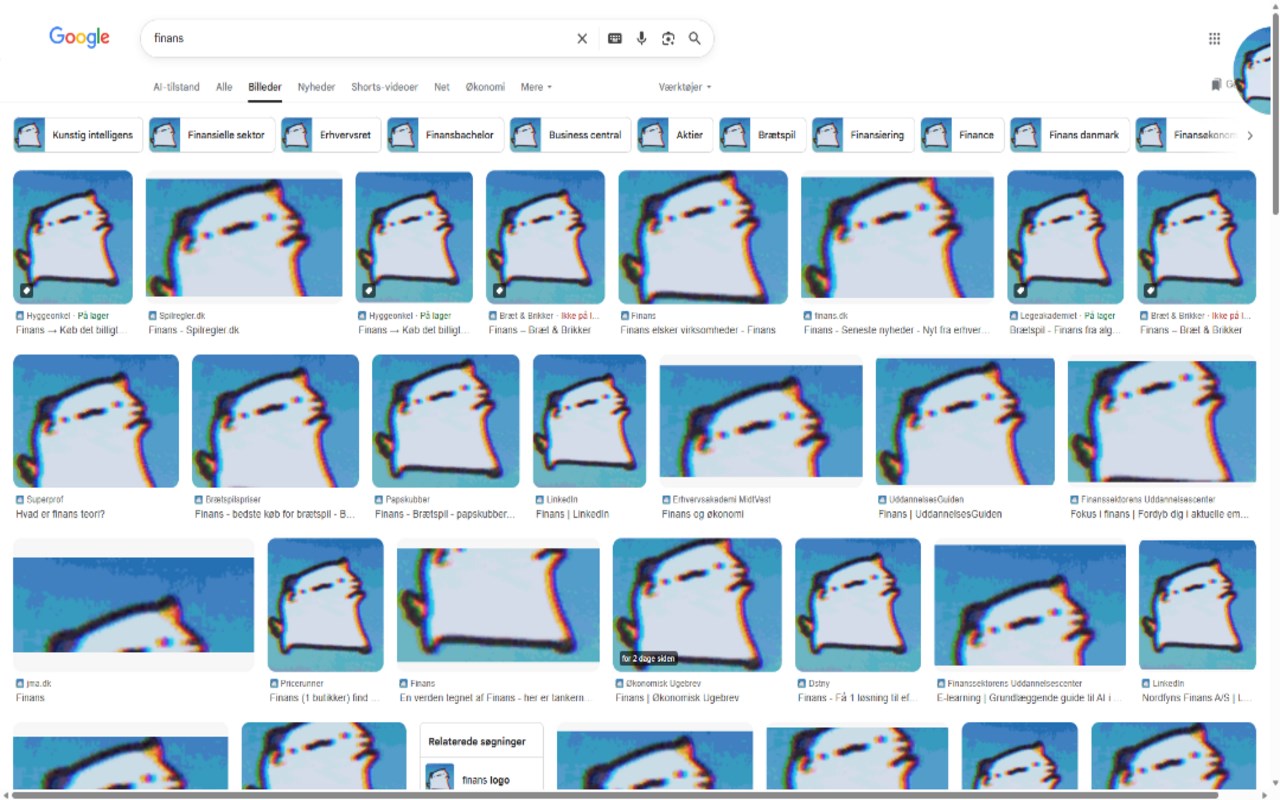This screenshot has height=800, width=1280.
Task: Select the Finance filter chip
Action: click(x=962, y=135)
